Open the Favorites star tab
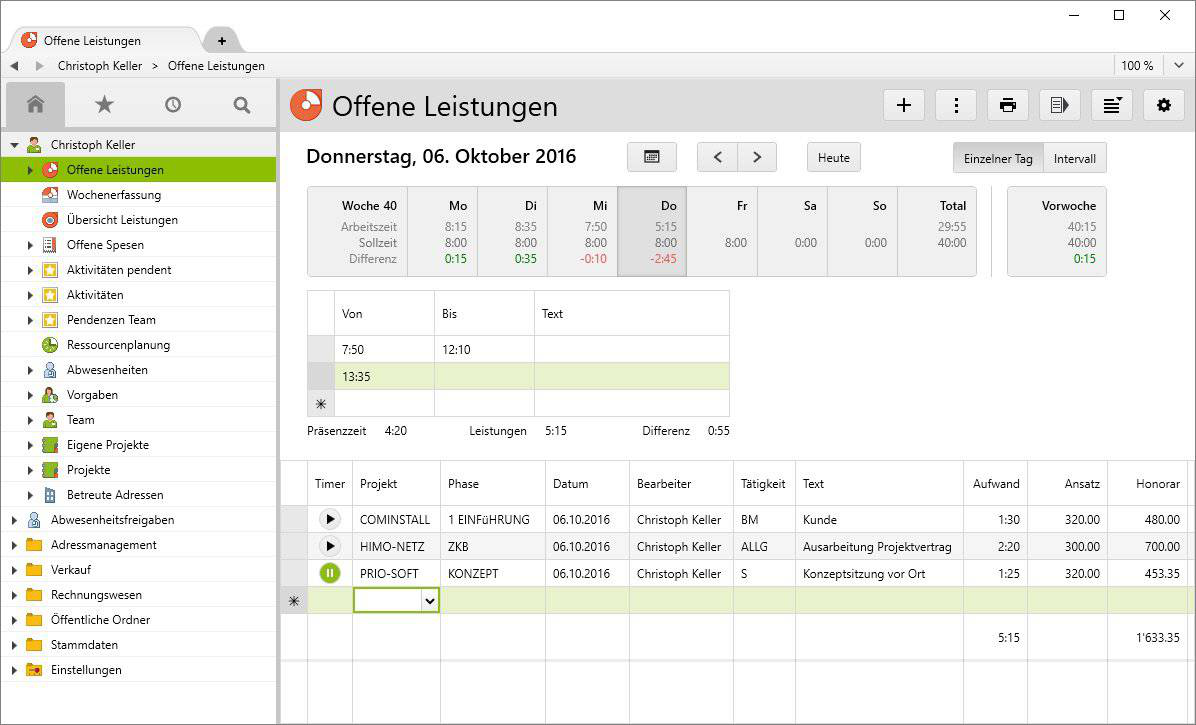 104,104
